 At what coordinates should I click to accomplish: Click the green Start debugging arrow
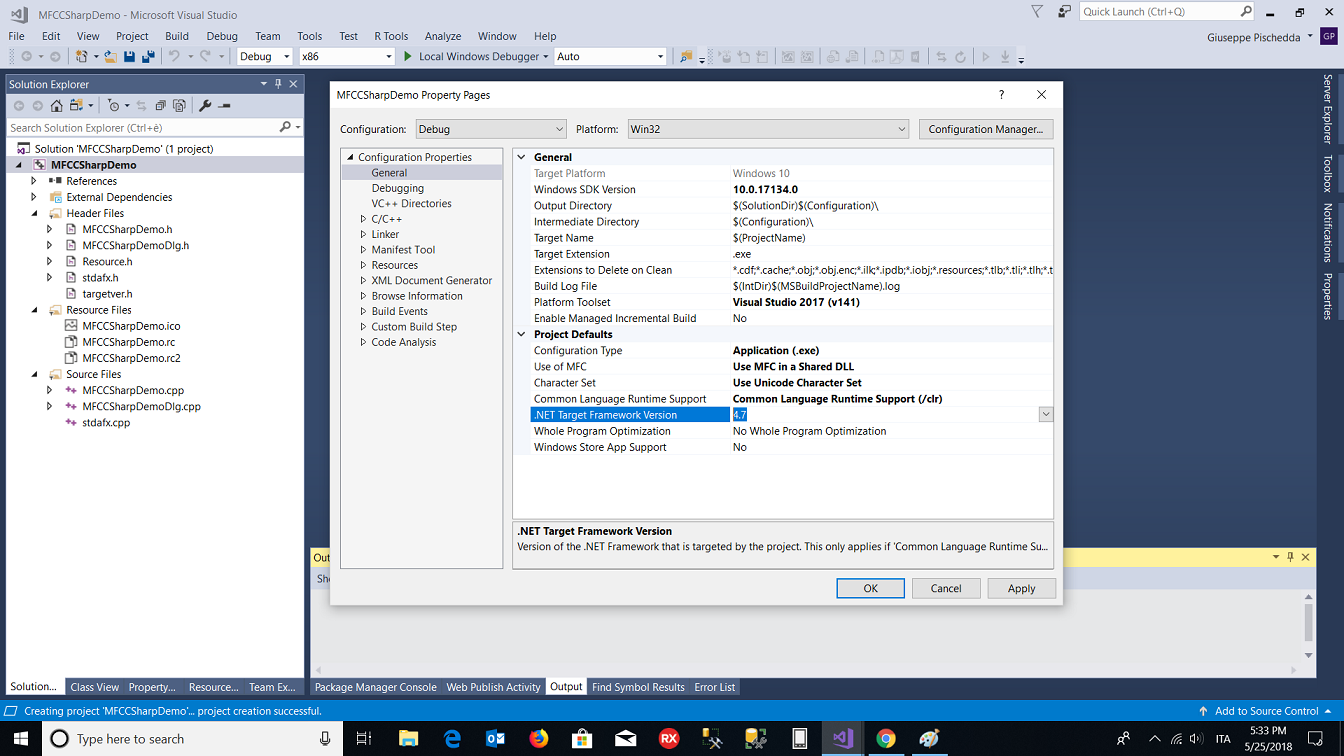(x=408, y=57)
